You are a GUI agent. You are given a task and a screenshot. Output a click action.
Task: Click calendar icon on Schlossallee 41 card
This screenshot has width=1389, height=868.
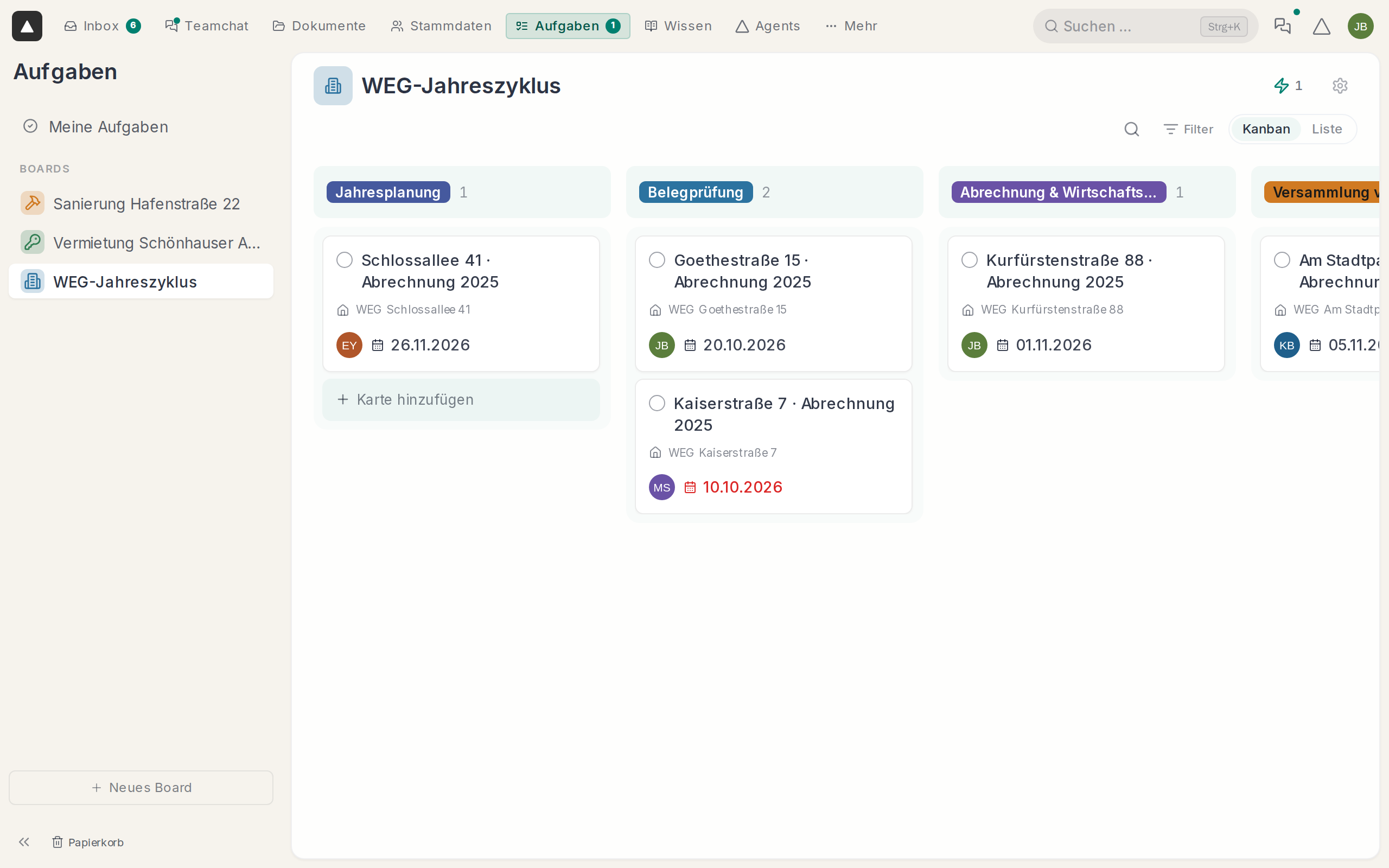coord(377,345)
